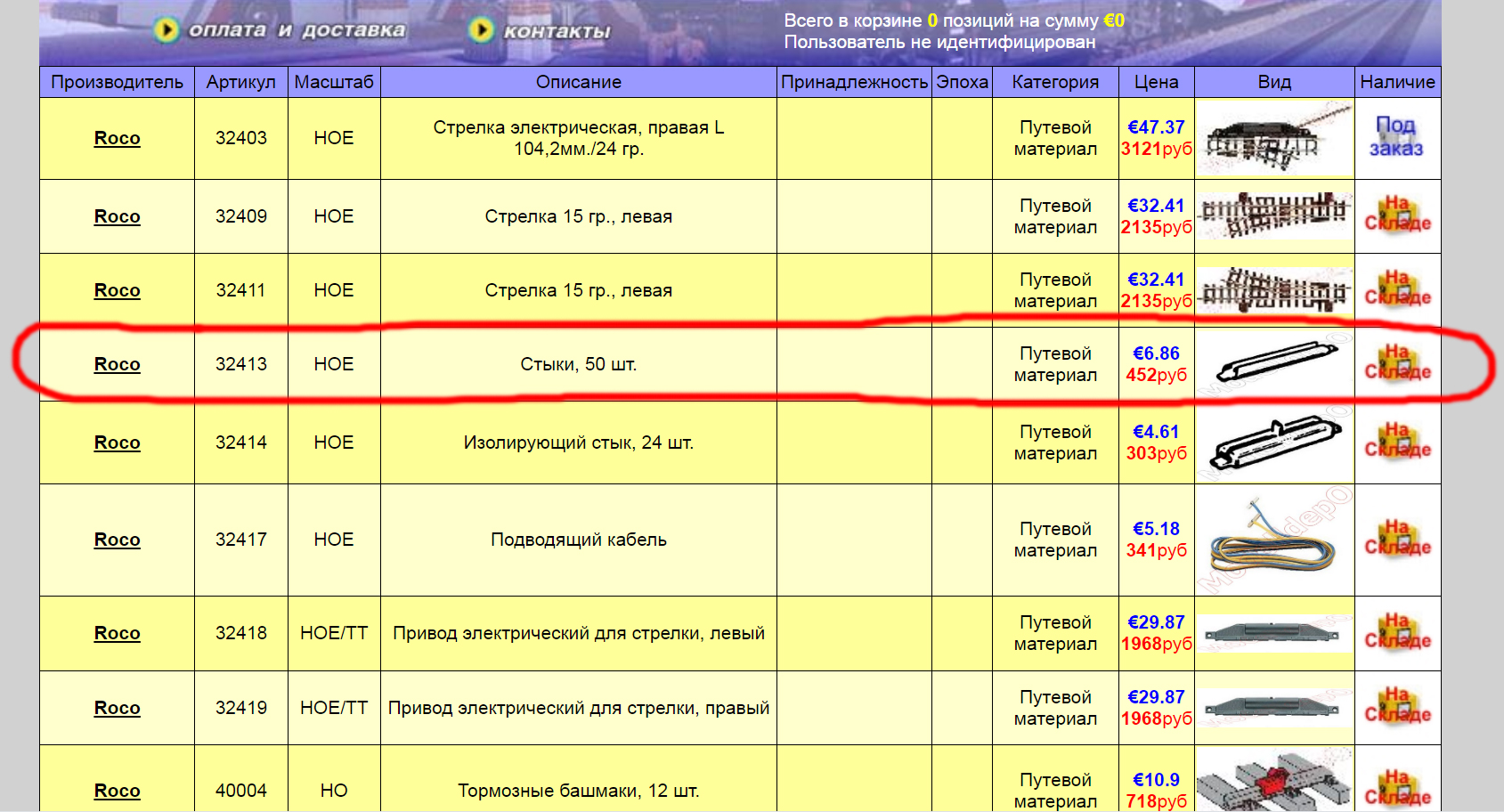Screen dimensions: 1504x812
Task: Open Roco link for article 32403
Action: (x=118, y=138)
